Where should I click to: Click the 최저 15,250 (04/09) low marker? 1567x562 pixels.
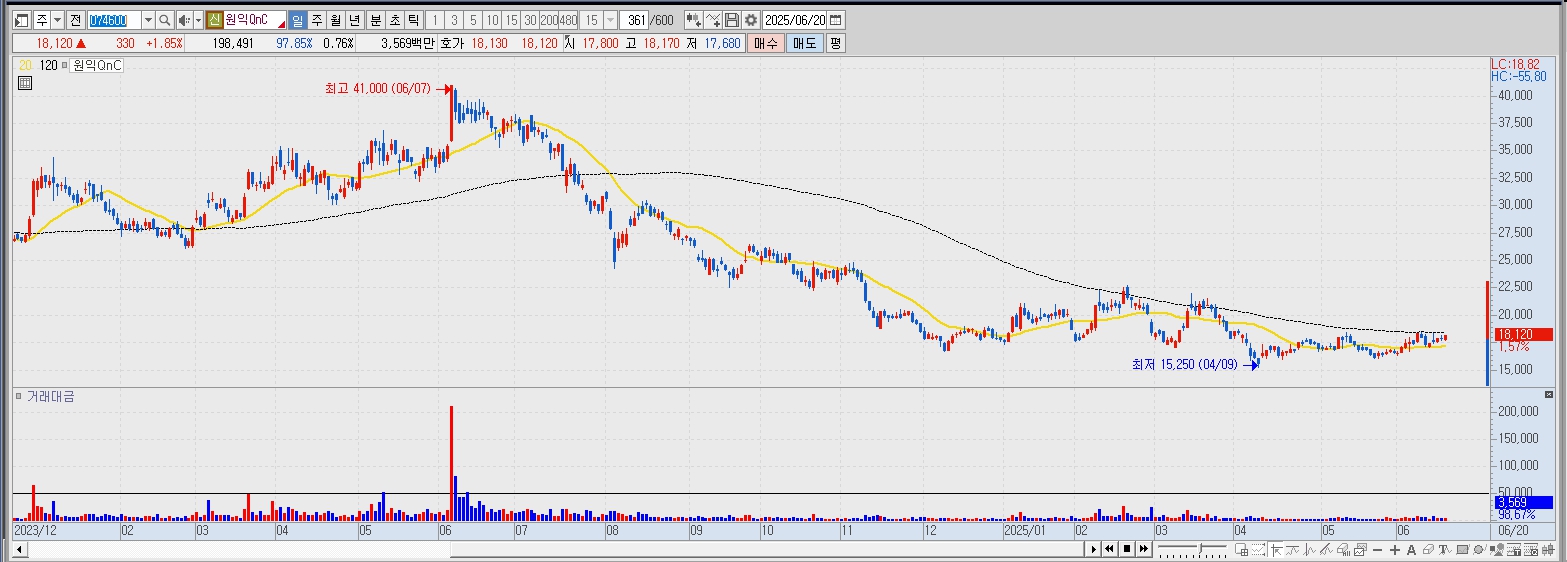(x=1184, y=365)
